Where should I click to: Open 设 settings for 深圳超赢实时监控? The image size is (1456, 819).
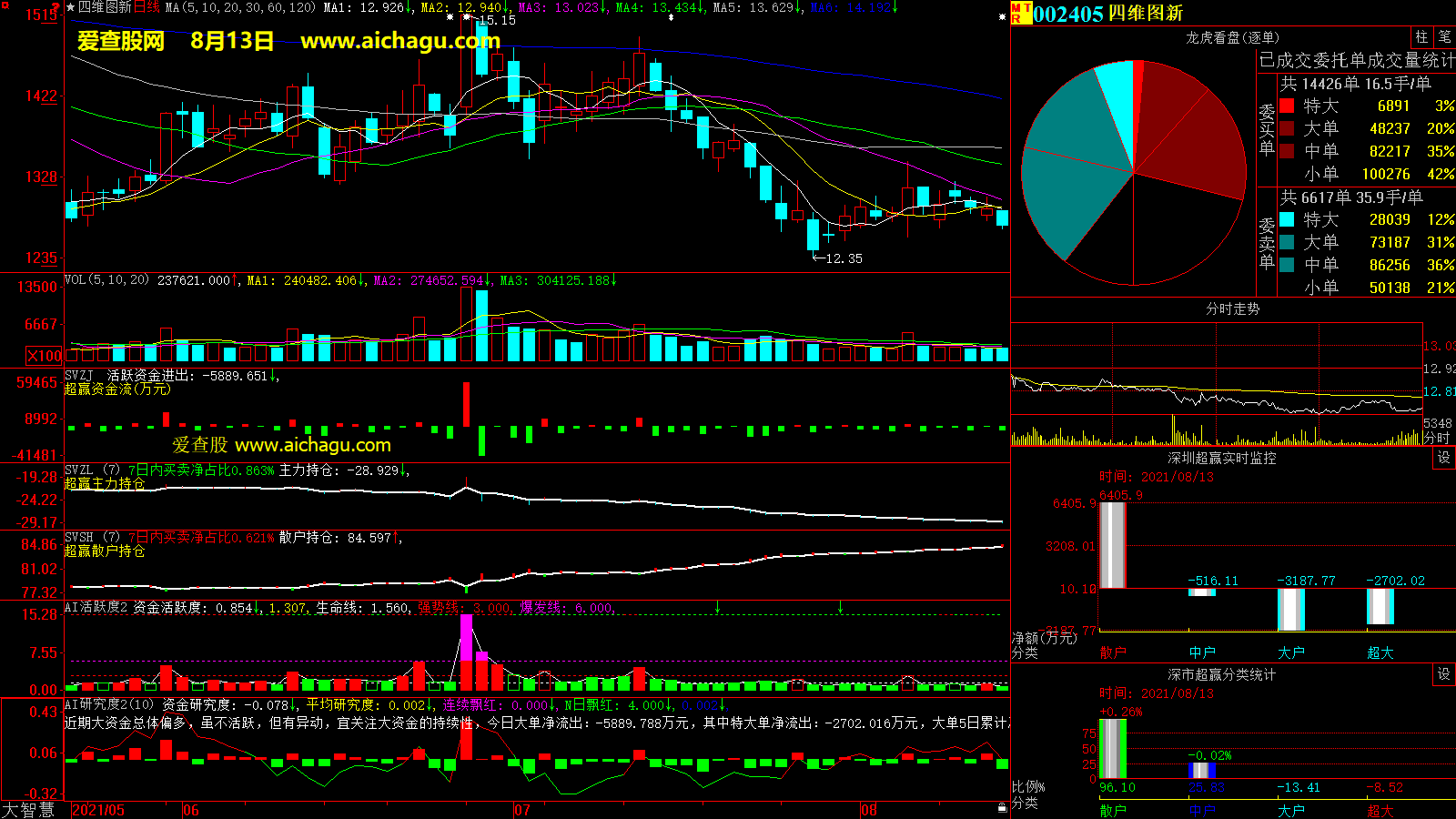tap(1443, 458)
